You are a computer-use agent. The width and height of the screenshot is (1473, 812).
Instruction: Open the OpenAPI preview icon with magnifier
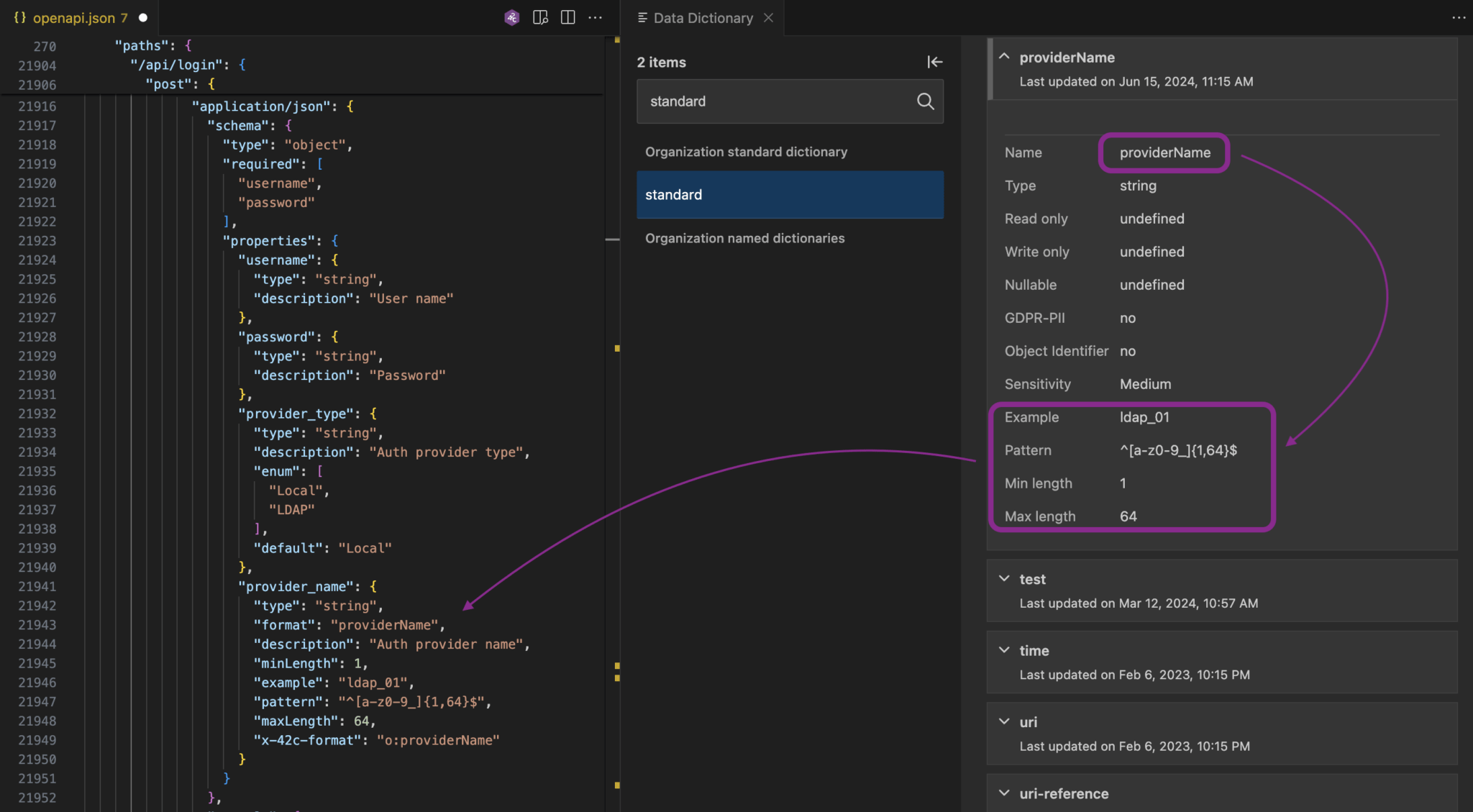tap(540, 17)
